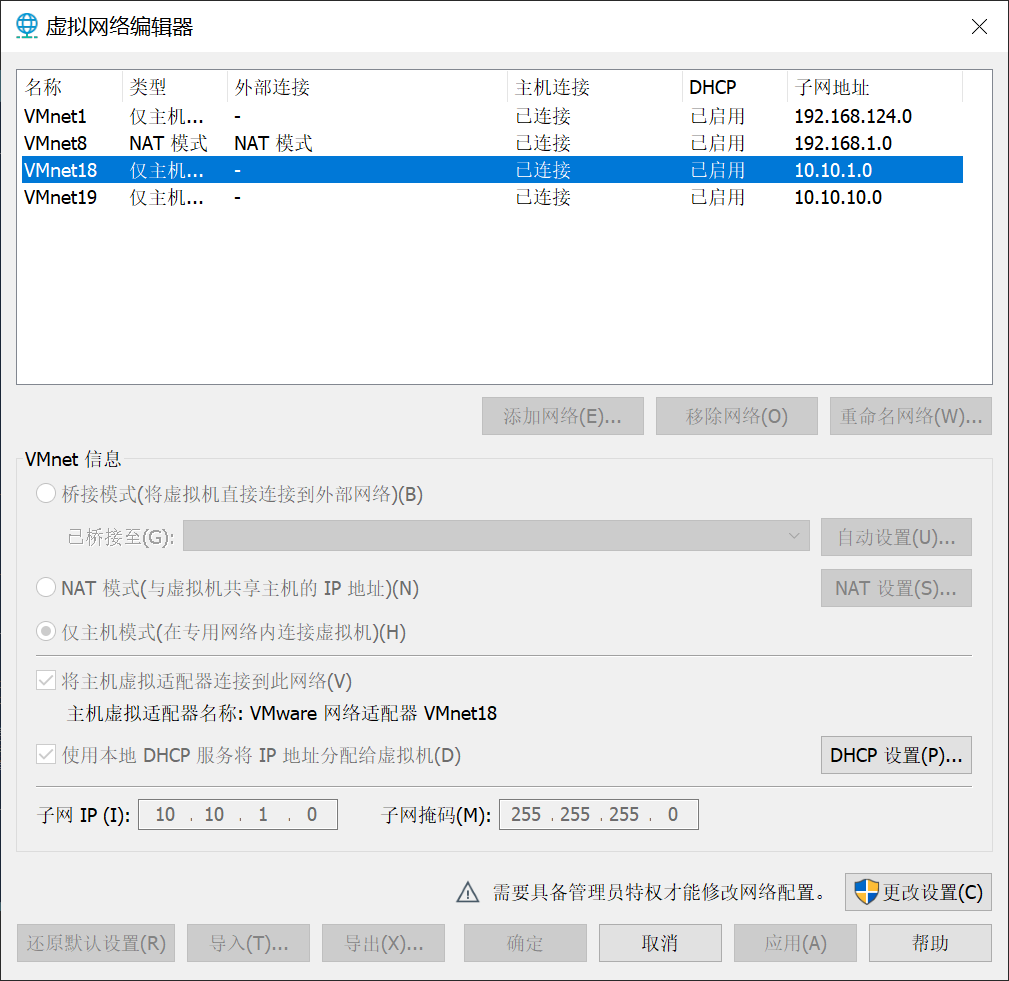Click subnet address 10.10.10.0
Image resolution: width=1009 pixels, height=981 pixels.
click(x=838, y=197)
